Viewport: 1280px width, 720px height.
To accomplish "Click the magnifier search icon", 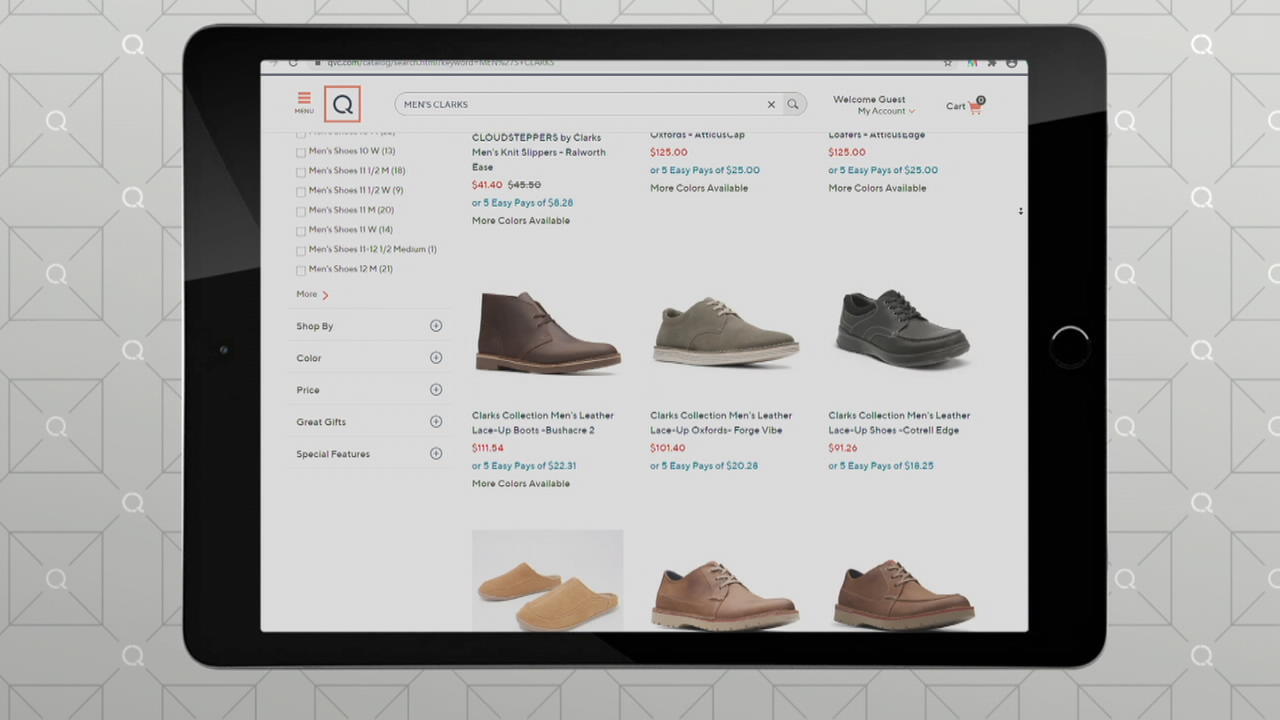I will tap(793, 104).
